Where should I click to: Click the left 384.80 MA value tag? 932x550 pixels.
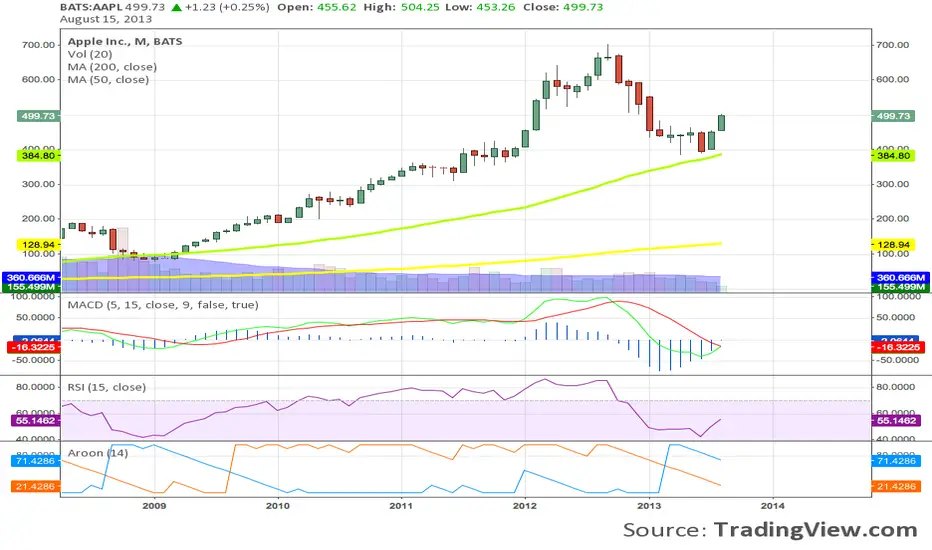pyautogui.click(x=39, y=156)
